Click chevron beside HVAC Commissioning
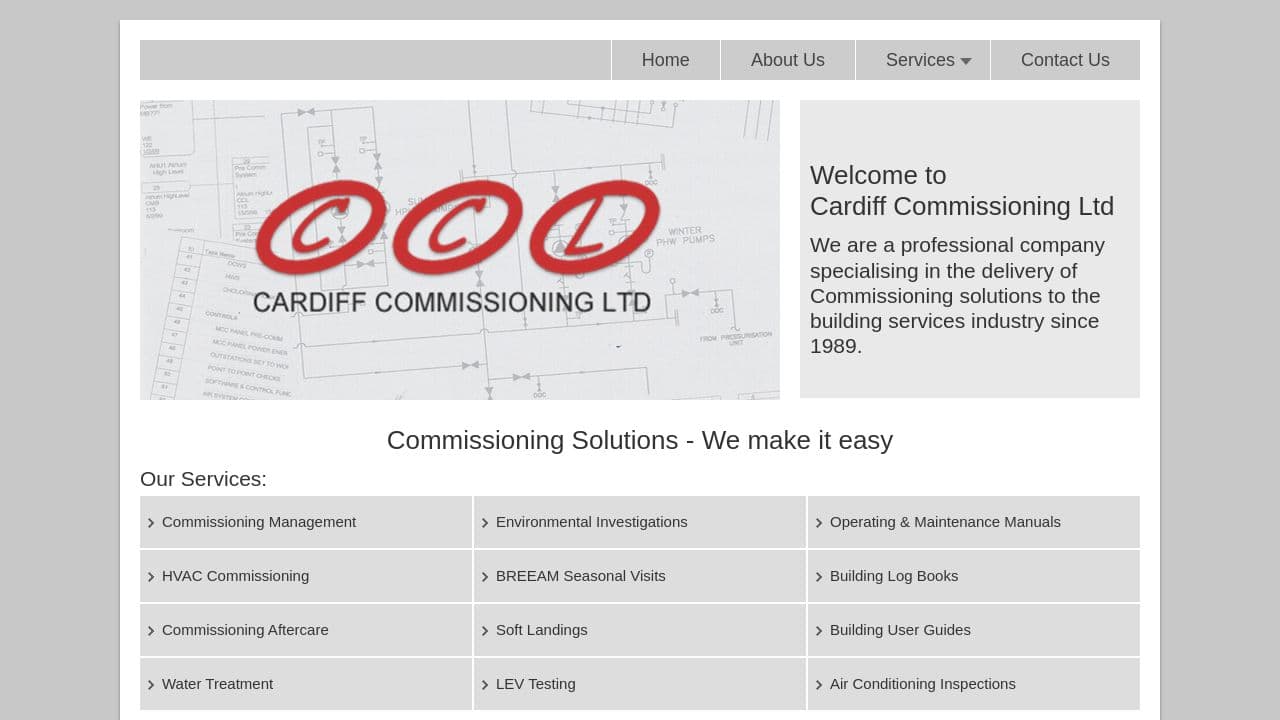The width and height of the screenshot is (1280, 720). click(151, 577)
